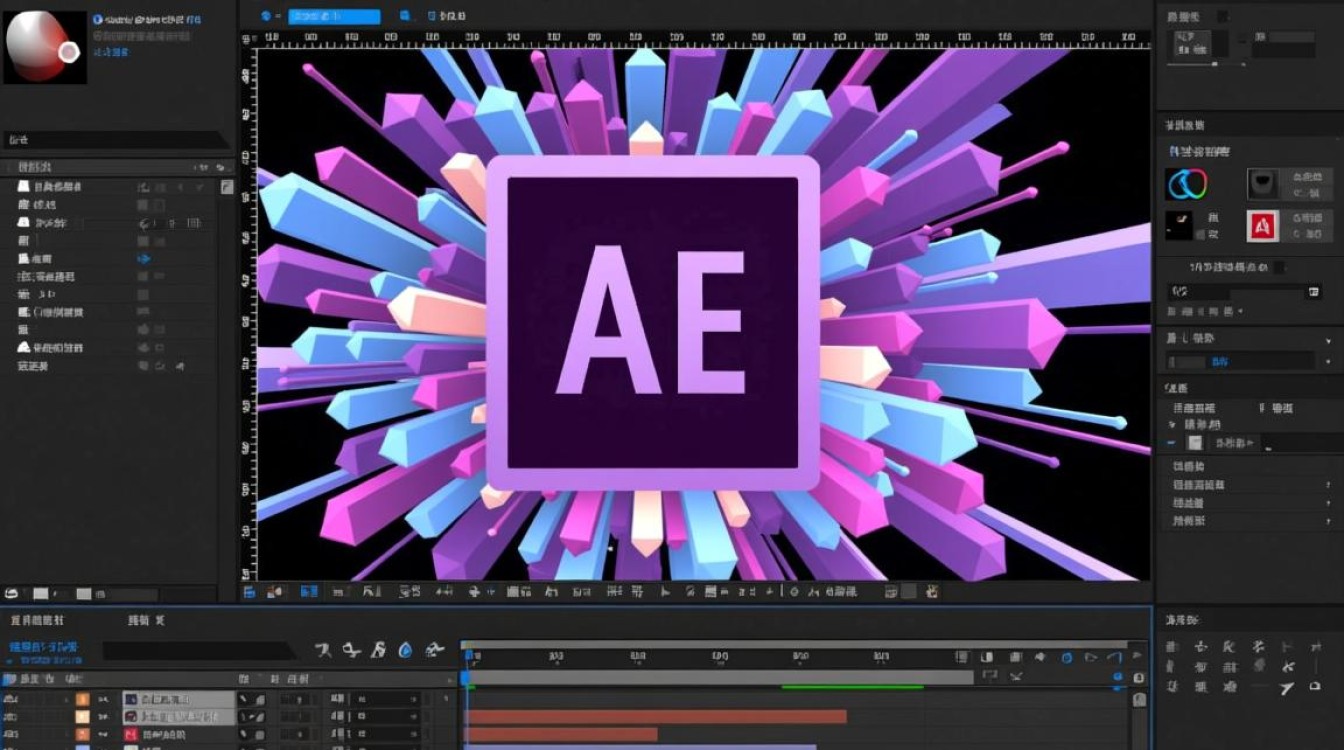This screenshot has width=1344, height=750.
Task: Click the red Adobe 'A' icon in right panel
Action: click(x=1263, y=226)
